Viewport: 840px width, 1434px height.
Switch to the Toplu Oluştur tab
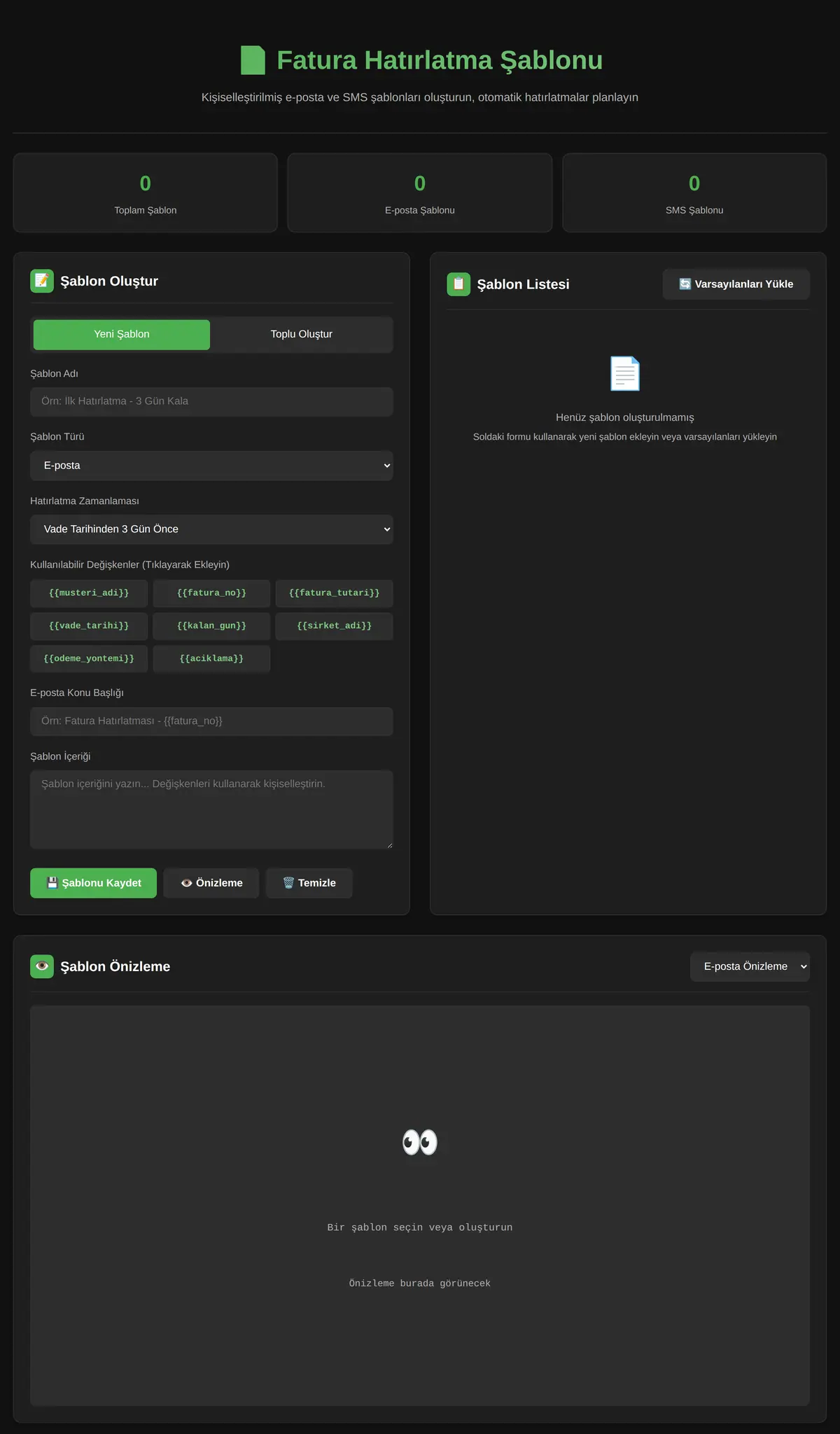[302, 335]
